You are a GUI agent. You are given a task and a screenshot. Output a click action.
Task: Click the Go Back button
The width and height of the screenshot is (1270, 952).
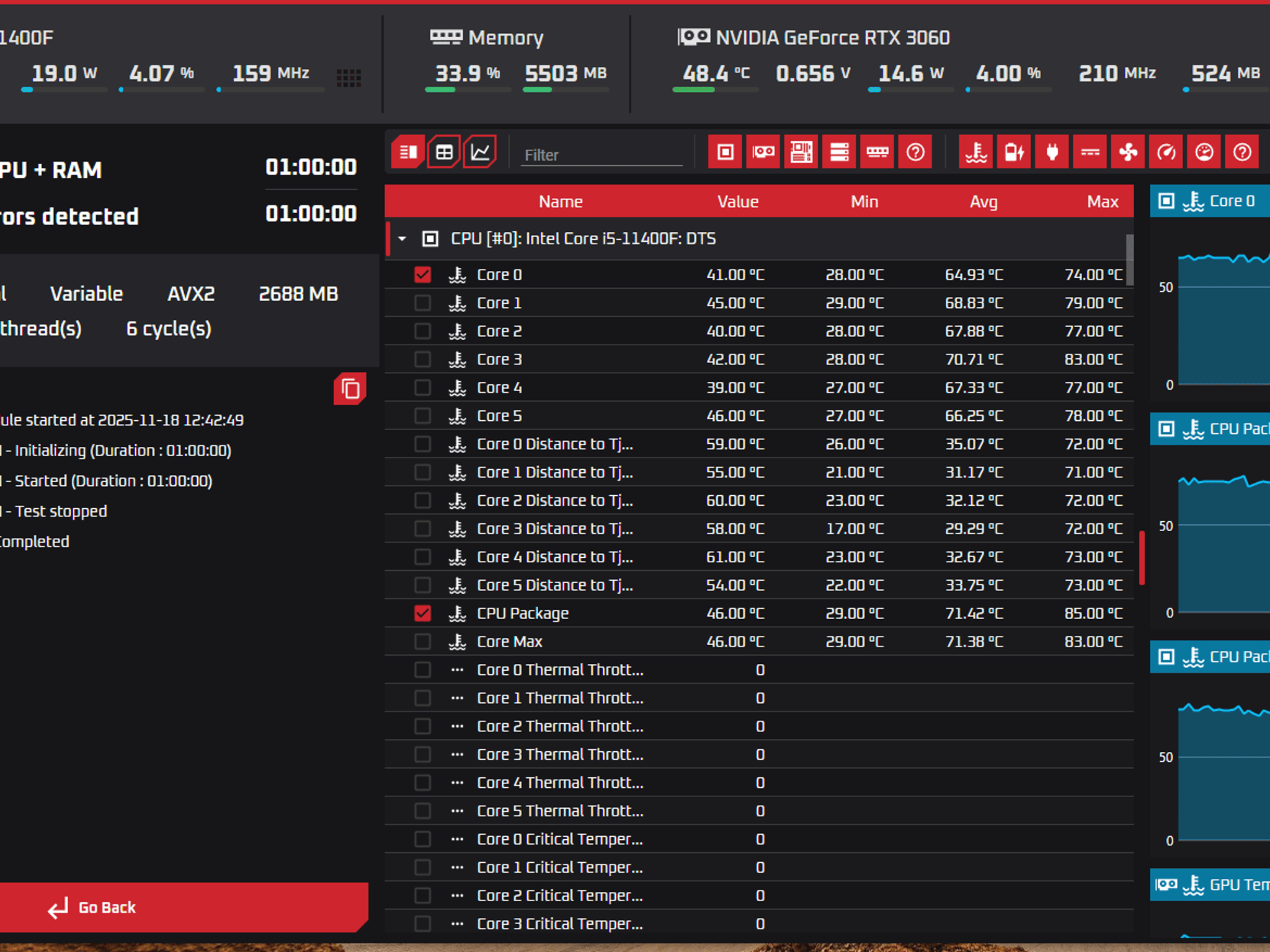184,907
